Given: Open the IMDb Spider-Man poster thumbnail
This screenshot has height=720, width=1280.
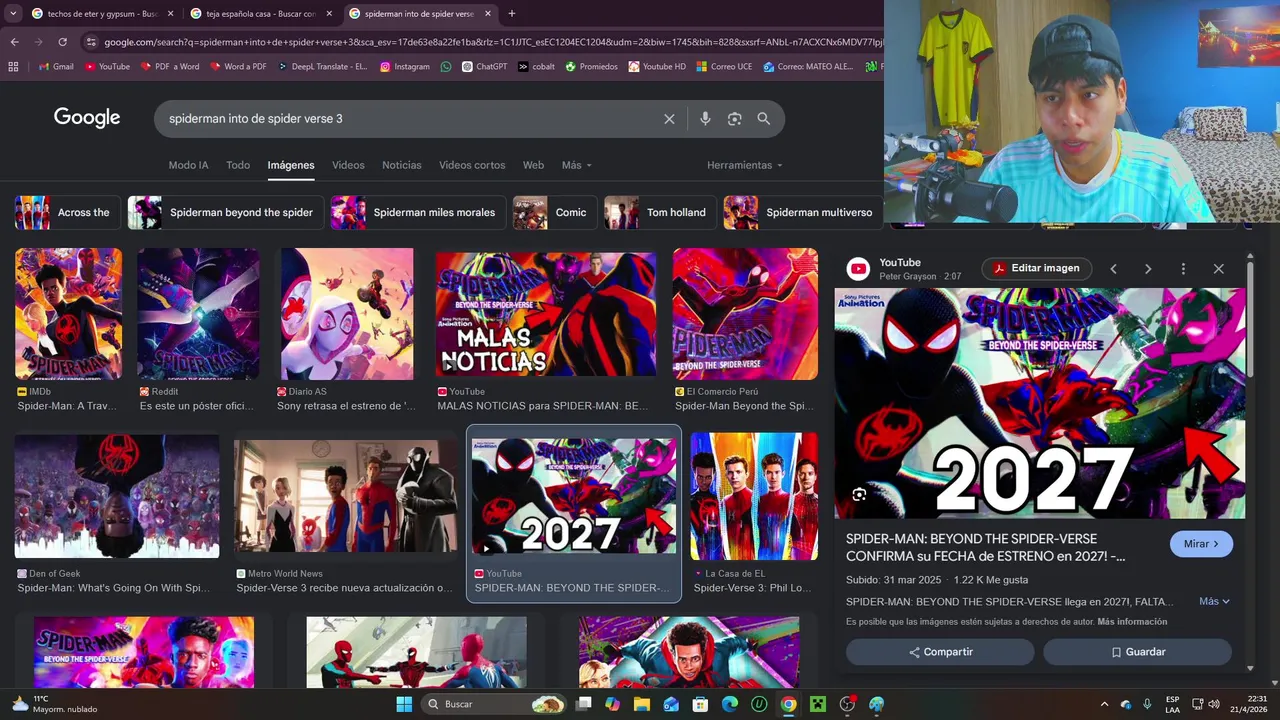Looking at the screenshot, I should (x=68, y=314).
